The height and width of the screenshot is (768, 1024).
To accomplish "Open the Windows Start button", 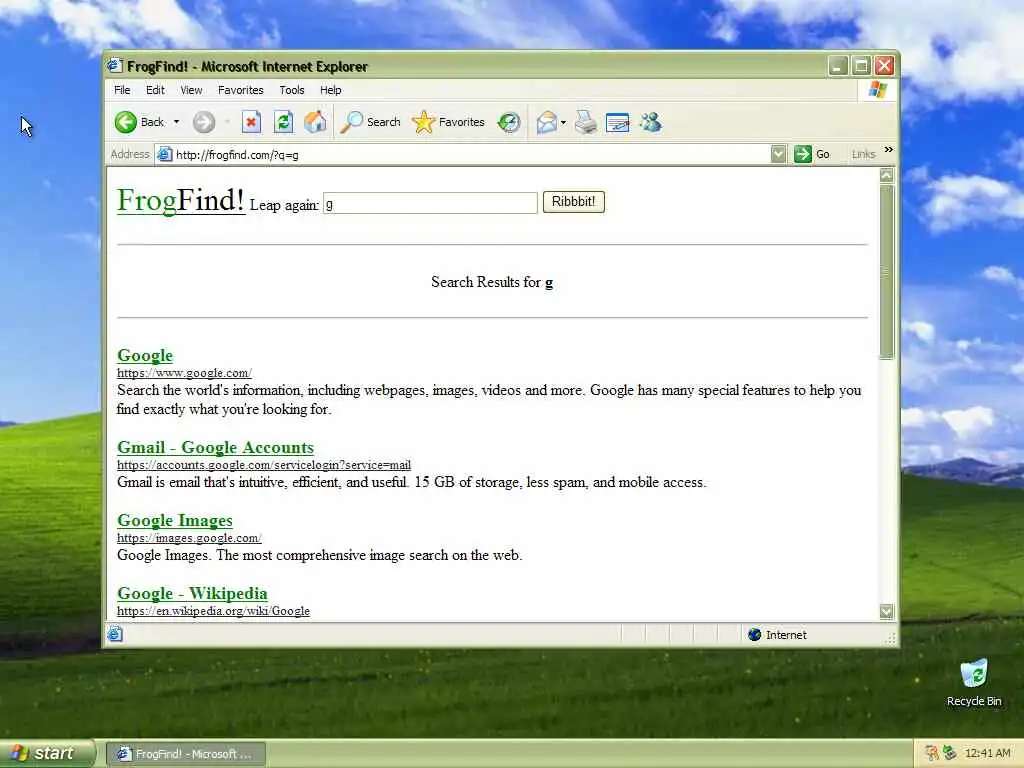I will click(x=46, y=753).
